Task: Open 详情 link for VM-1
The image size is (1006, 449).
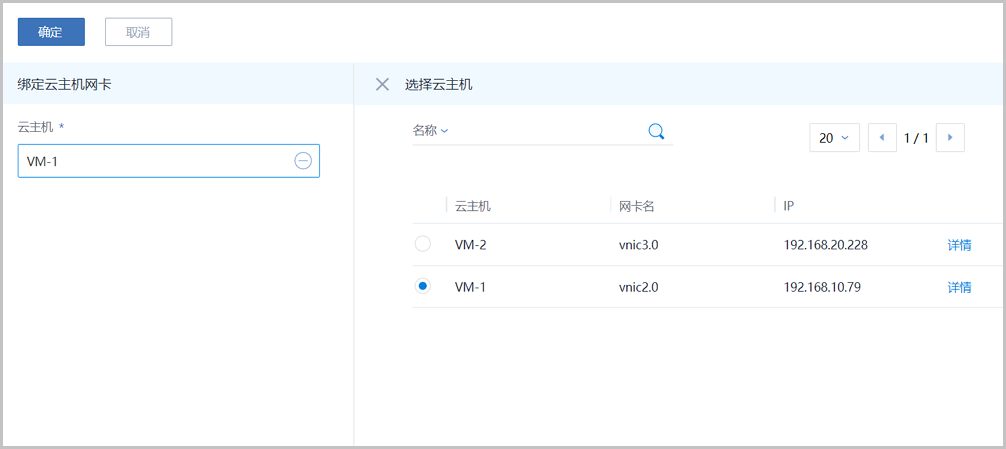Action: point(959,287)
